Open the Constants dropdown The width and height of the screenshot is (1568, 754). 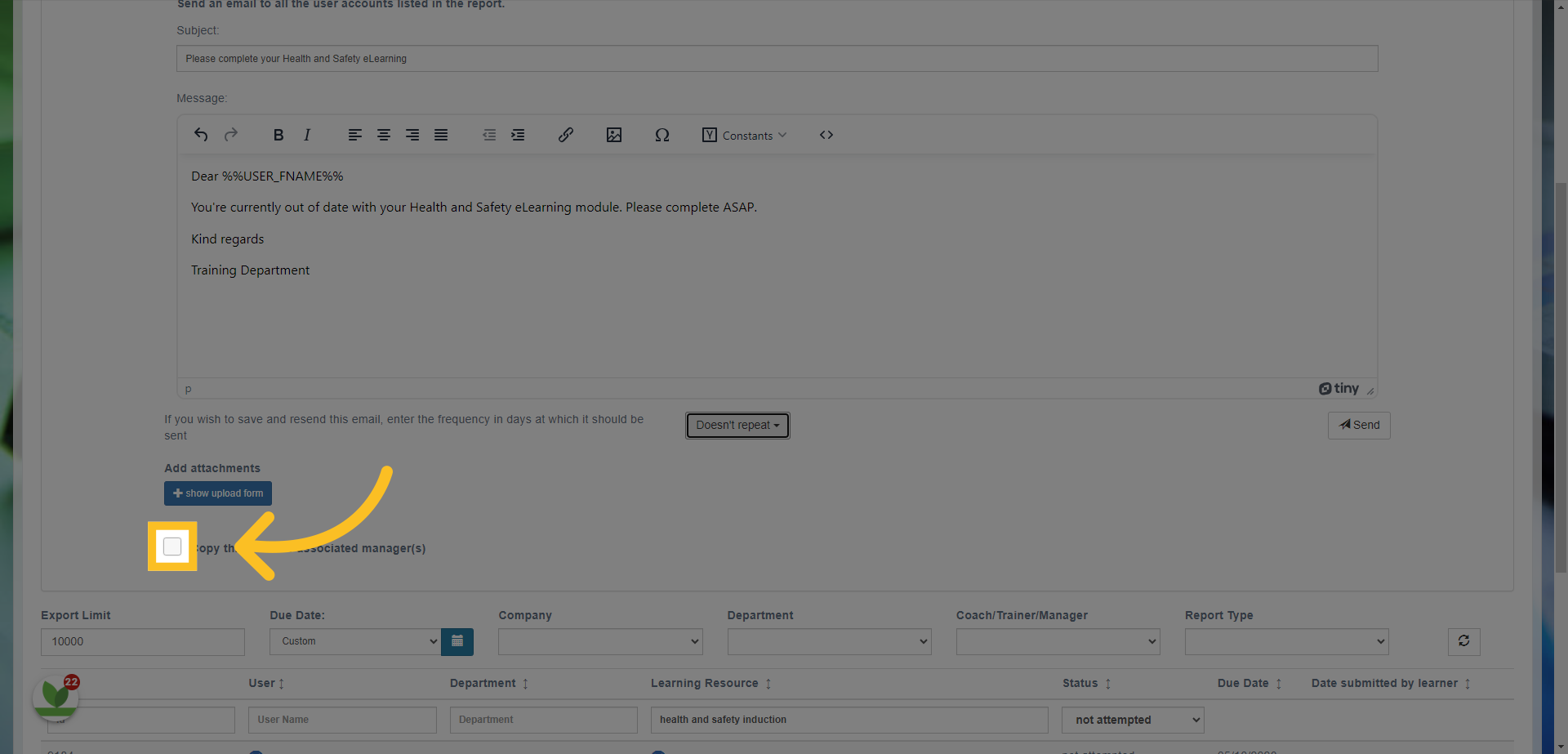pos(744,135)
